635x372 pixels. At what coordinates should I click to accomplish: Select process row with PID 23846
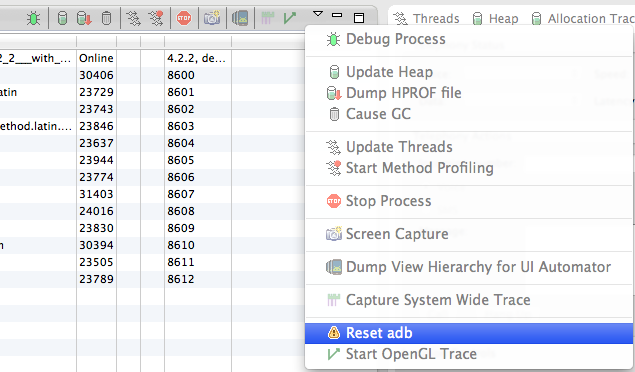[152, 126]
